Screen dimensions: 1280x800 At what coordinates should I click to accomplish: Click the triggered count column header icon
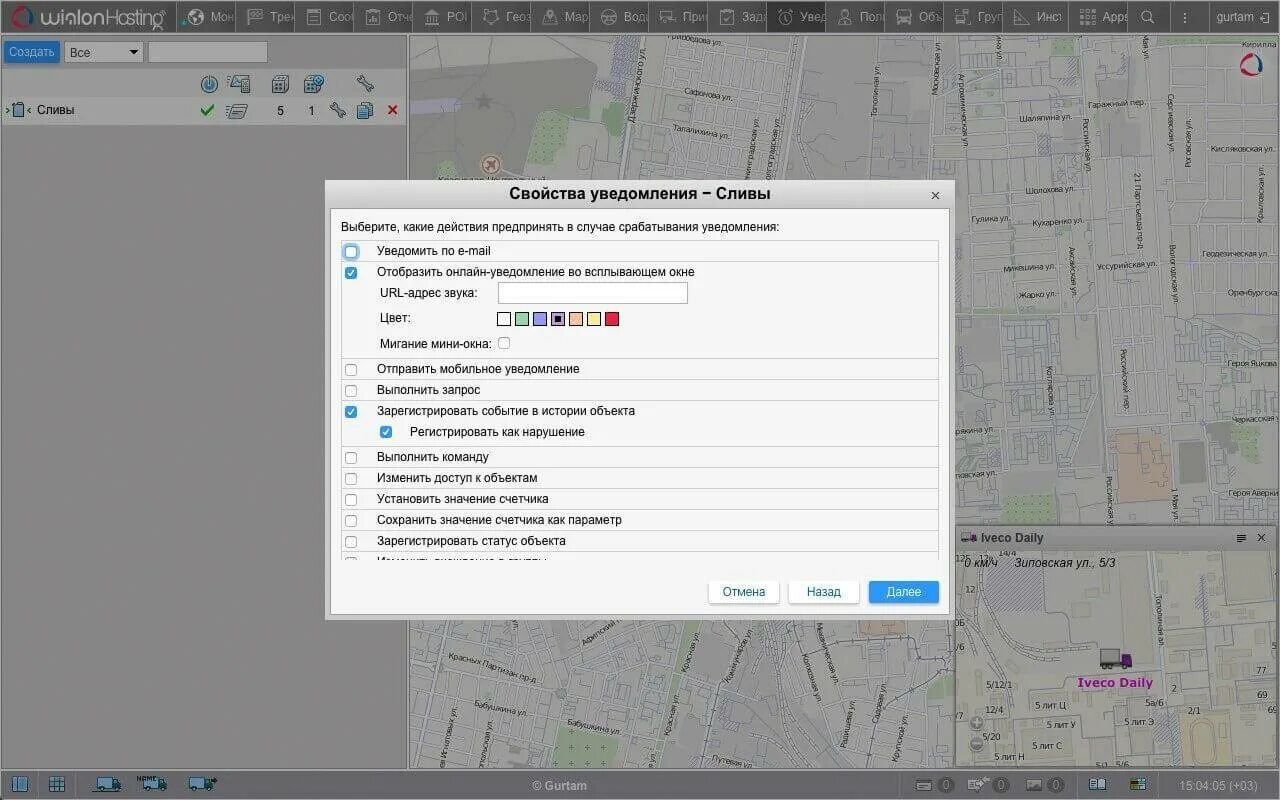pyautogui.click(x=313, y=84)
